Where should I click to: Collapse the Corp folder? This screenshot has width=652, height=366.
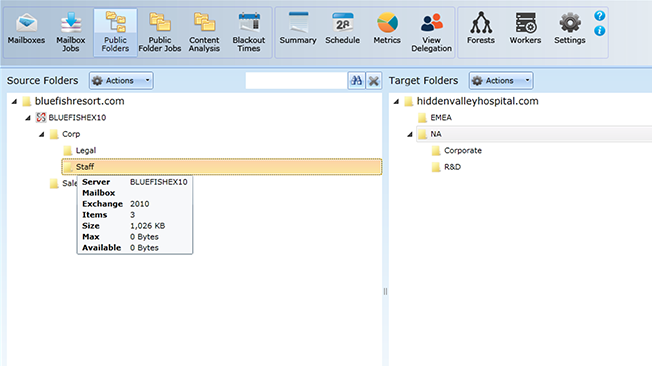[x=42, y=134]
